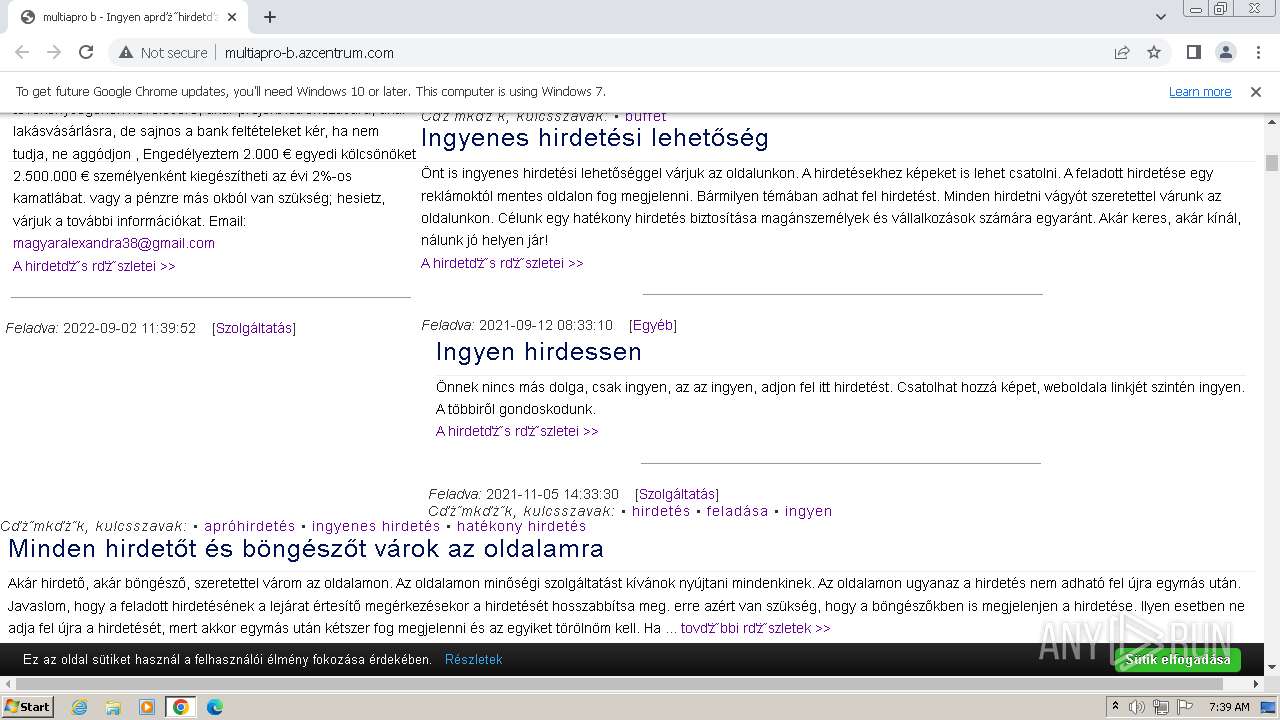Dismiss the Chrome update notification bar
This screenshot has height=720, width=1280.
pos(1256,91)
